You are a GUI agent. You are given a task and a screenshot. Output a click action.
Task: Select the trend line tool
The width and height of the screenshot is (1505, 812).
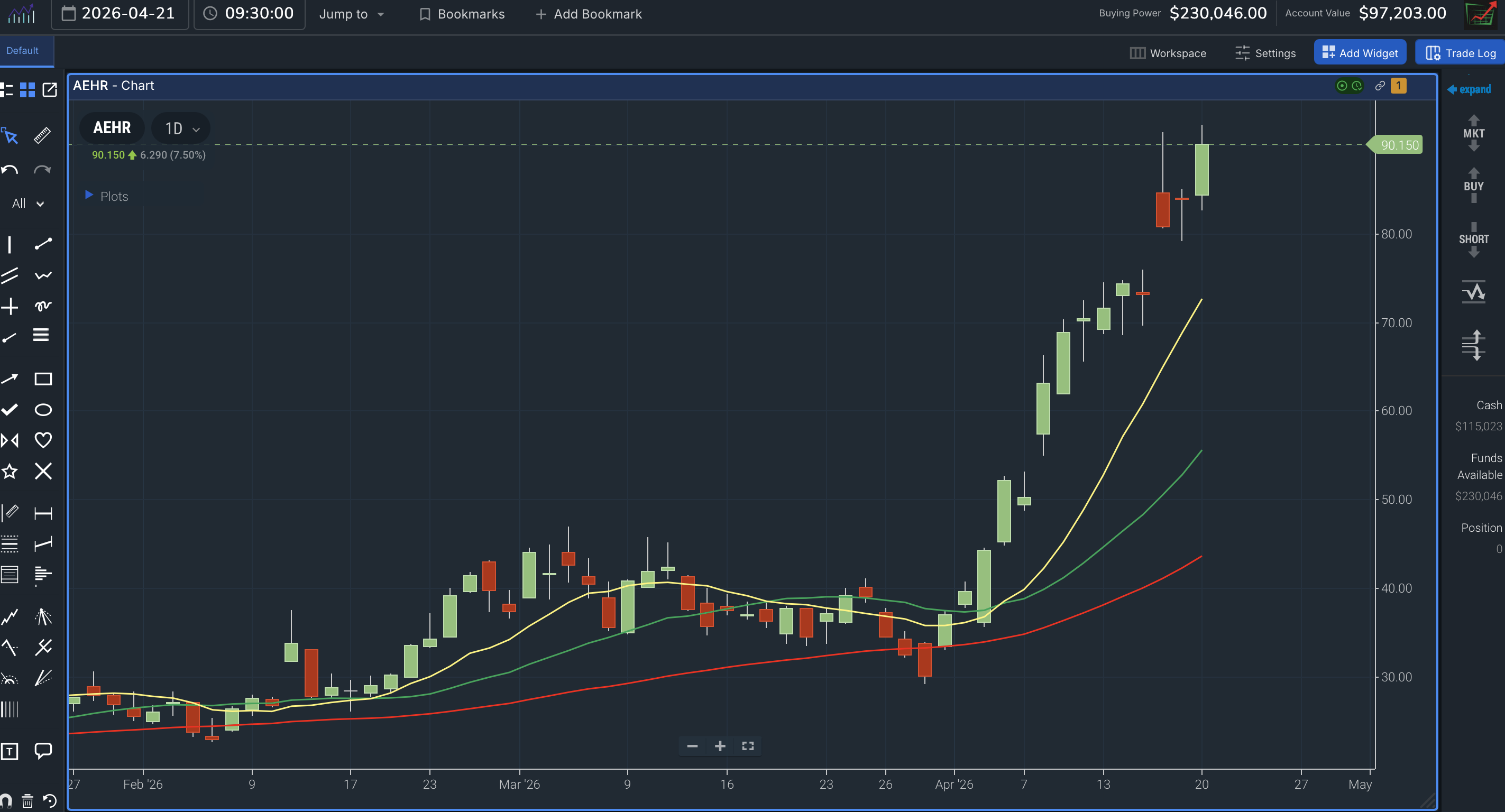pos(43,244)
